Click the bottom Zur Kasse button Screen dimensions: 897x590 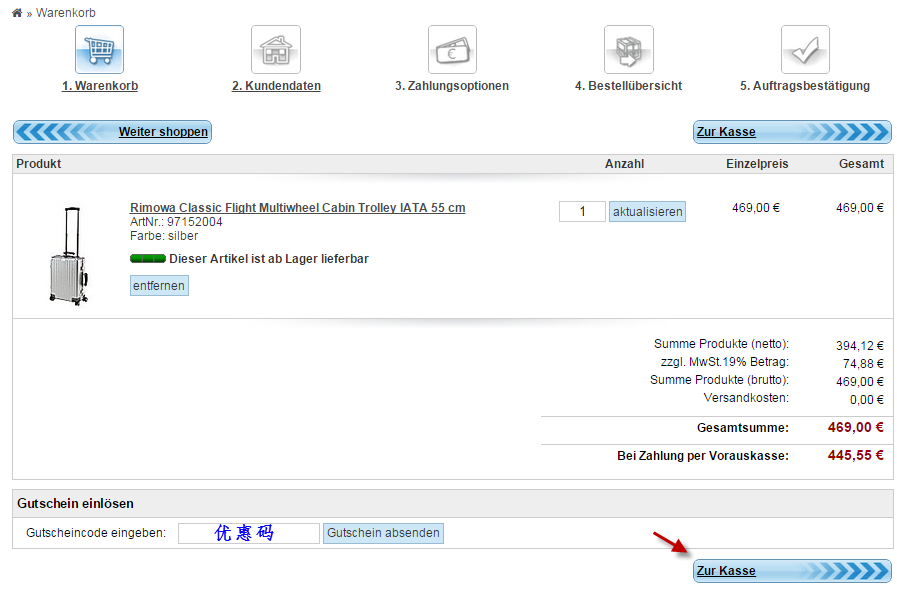click(x=792, y=571)
